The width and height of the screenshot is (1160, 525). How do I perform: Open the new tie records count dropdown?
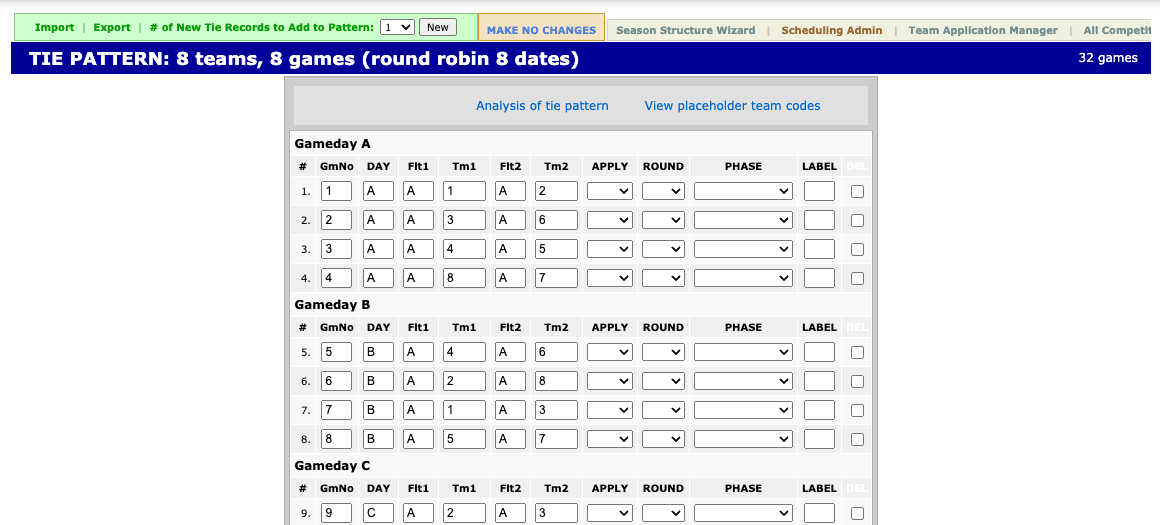[x=397, y=28]
